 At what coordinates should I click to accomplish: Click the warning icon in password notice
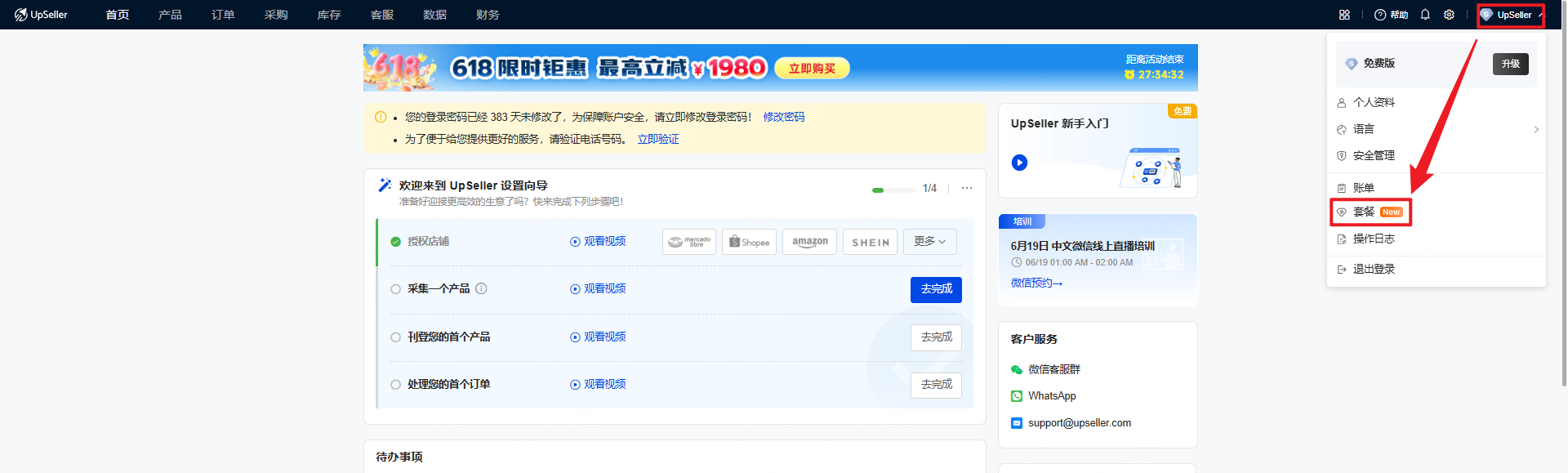tap(381, 117)
